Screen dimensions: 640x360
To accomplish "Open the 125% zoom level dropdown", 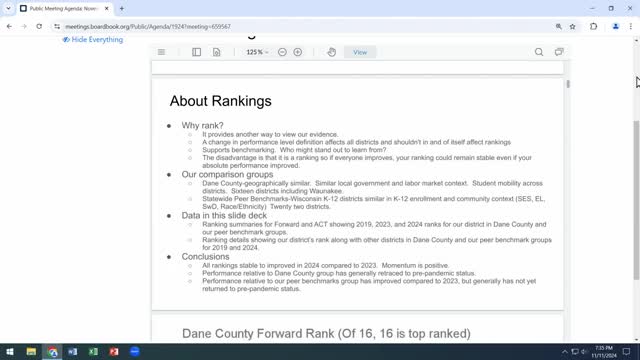I will pos(257,52).
